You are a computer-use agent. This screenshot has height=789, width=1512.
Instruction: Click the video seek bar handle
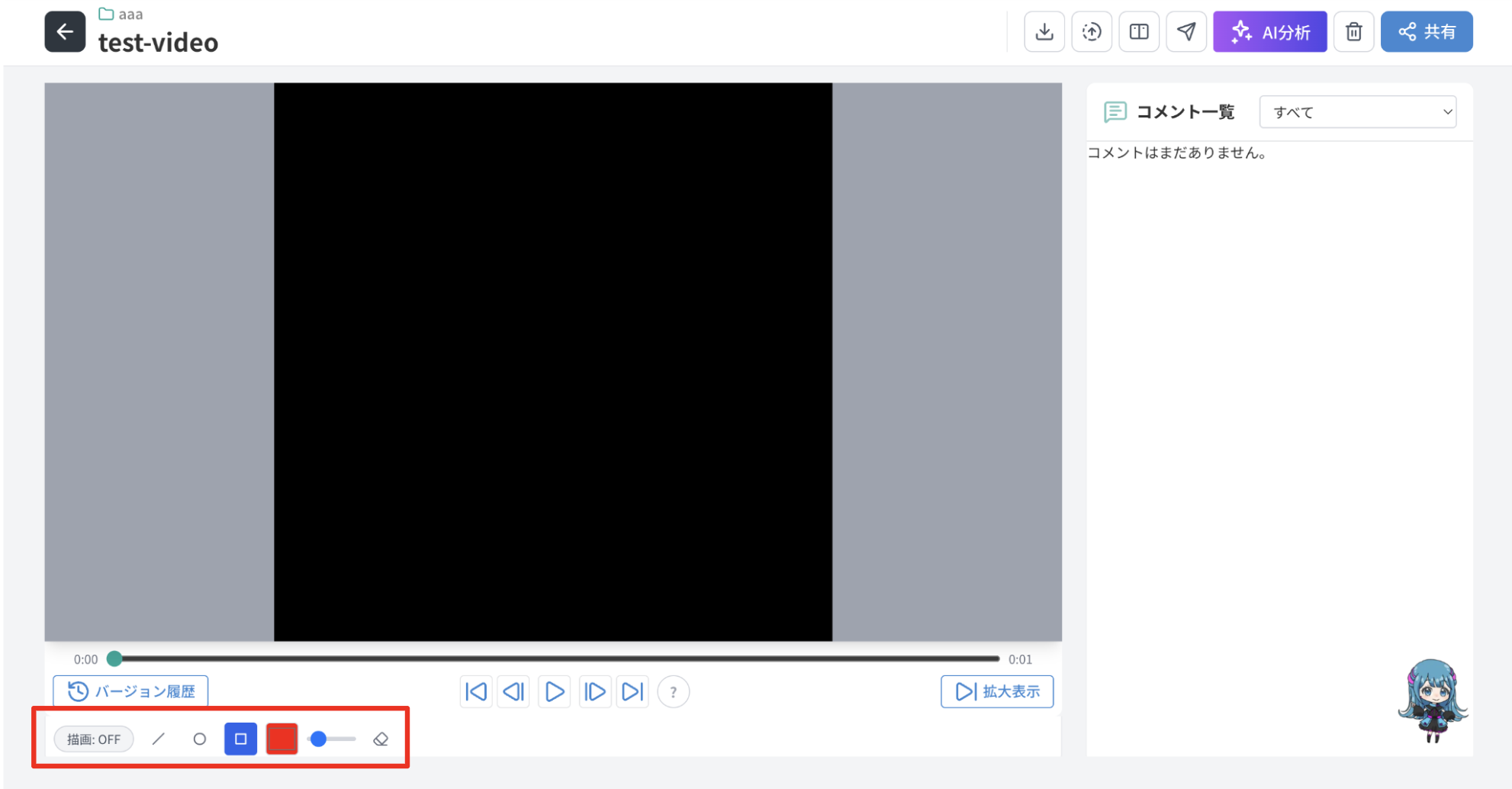(x=114, y=659)
